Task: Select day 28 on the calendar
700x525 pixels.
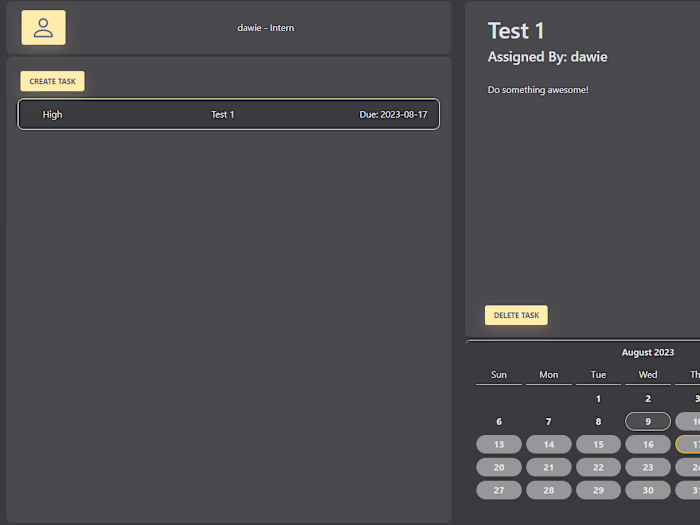Action: (x=549, y=490)
